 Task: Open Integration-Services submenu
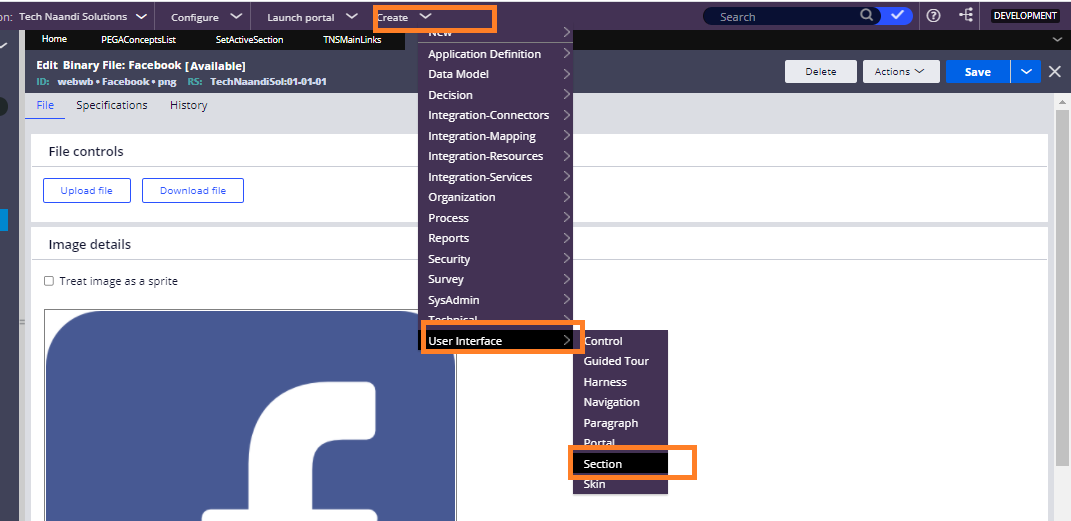coord(495,177)
